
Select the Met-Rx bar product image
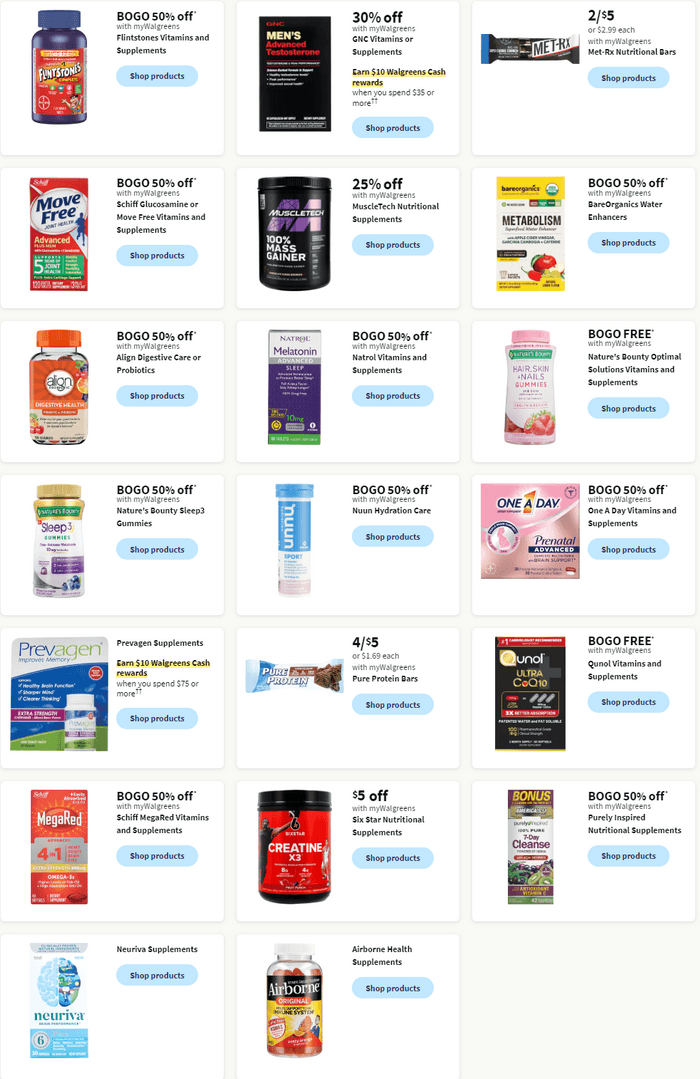point(530,48)
